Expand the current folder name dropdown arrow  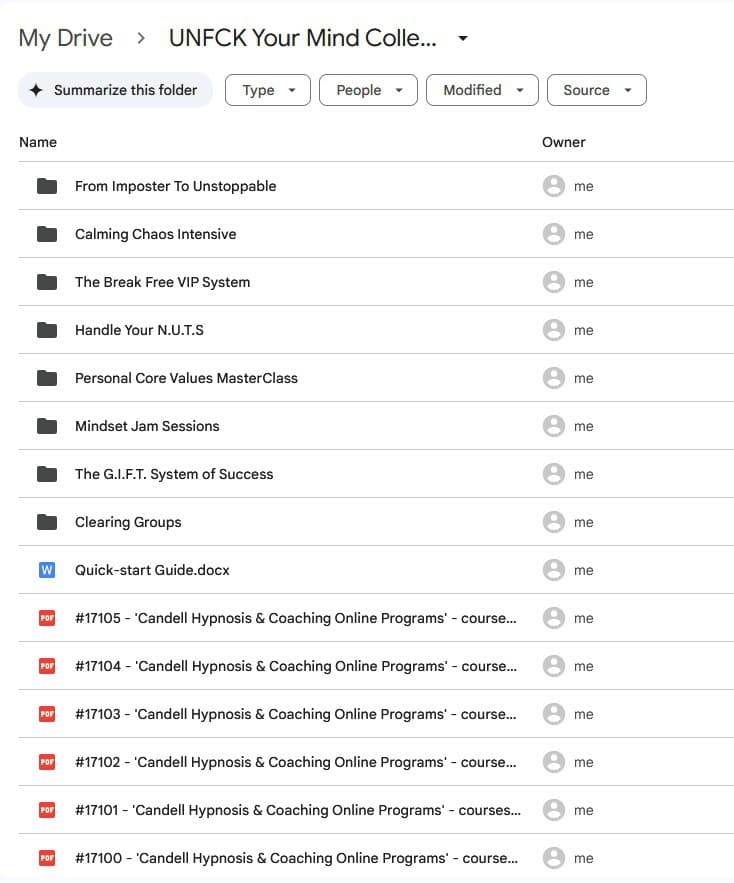[462, 39]
